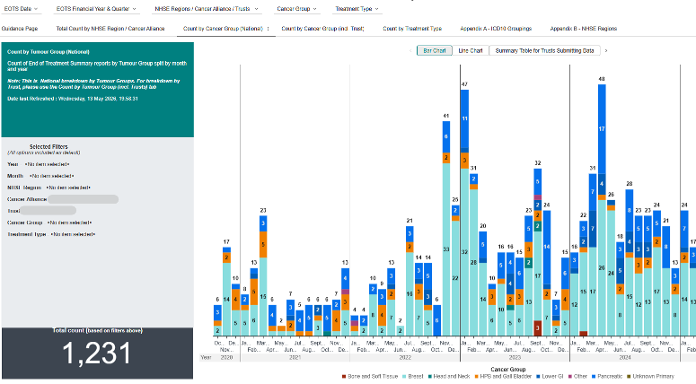Viewport: 696px width, 384px height.
Task: Click the bar with total 41
Action: 446,228
